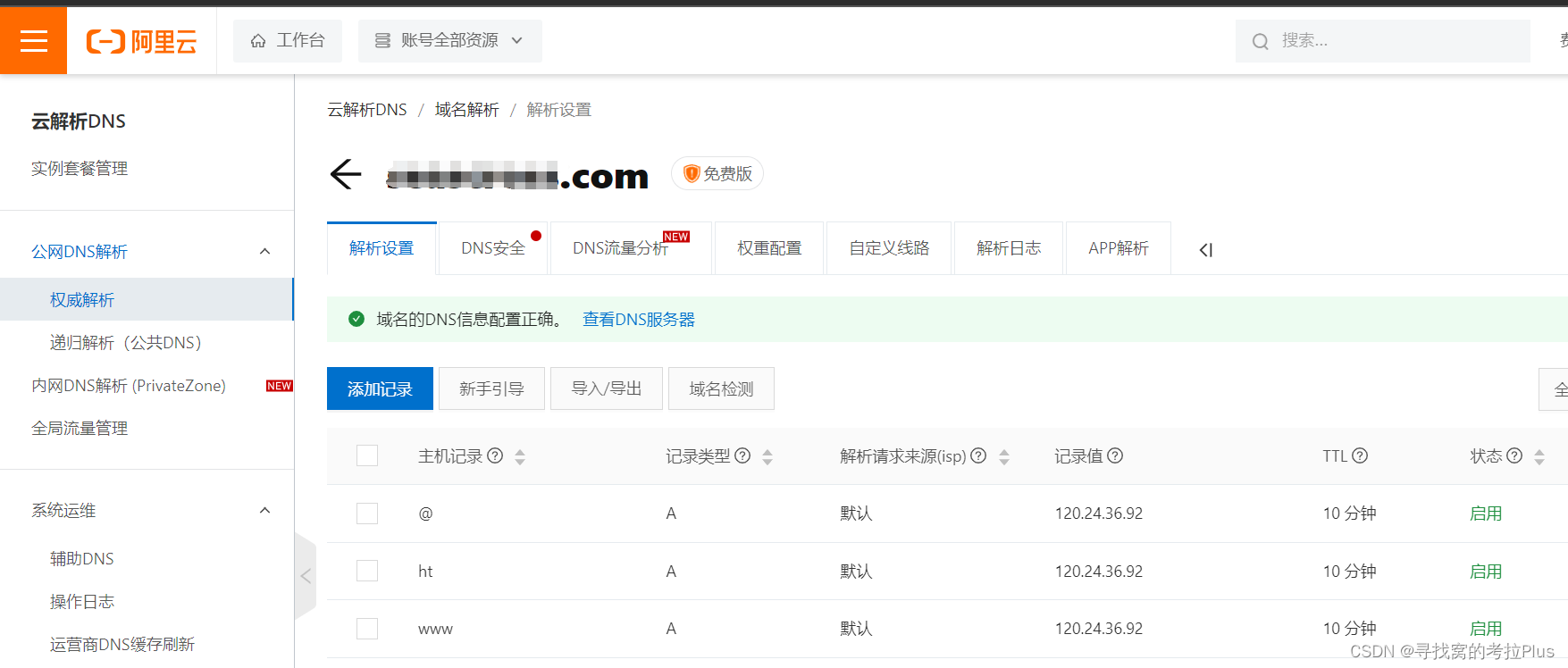1568x668 pixels.
Task: Switch to the DNS流量分析 tab
Action: pos(631,248)
